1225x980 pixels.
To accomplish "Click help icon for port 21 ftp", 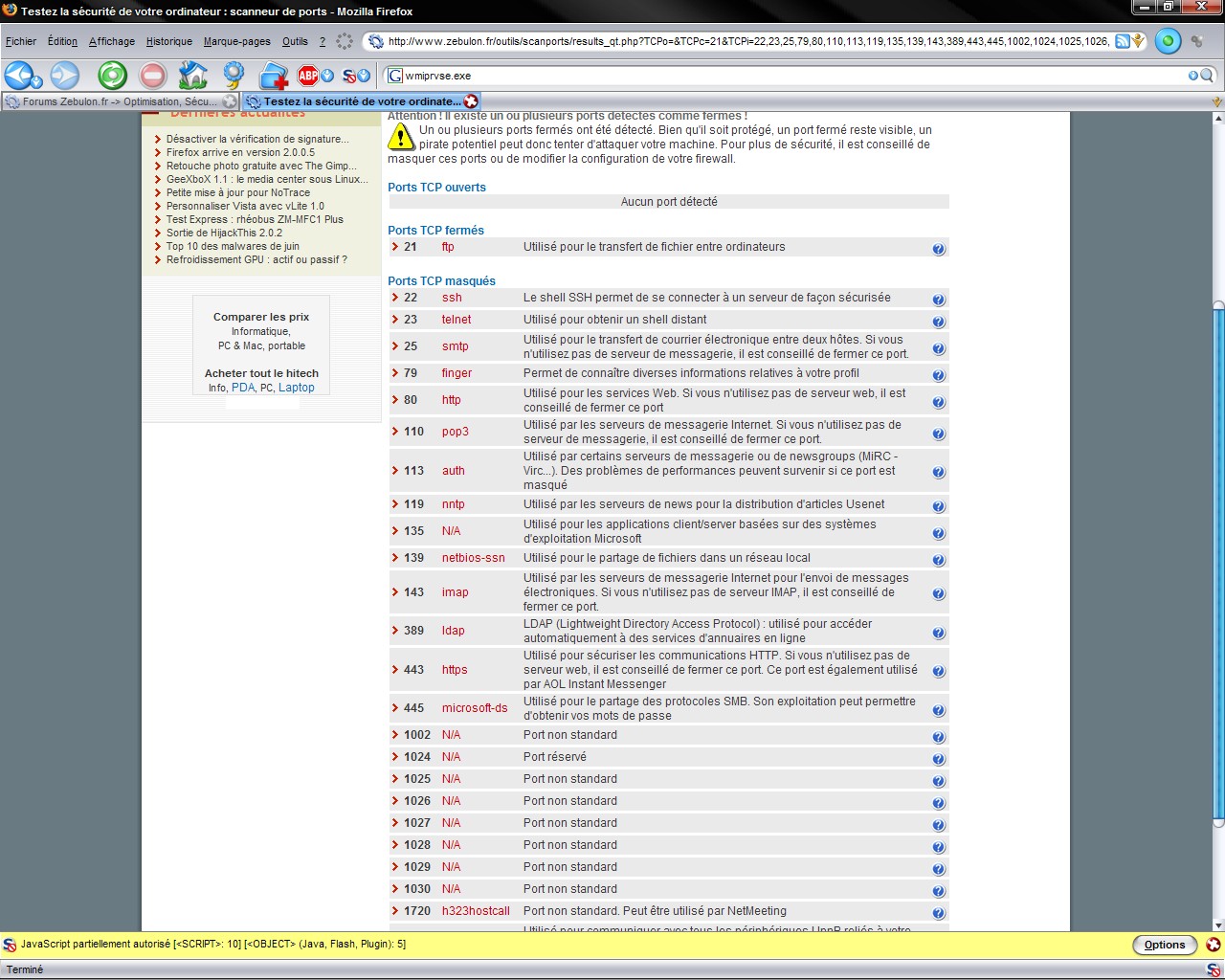I will point(938,249).
